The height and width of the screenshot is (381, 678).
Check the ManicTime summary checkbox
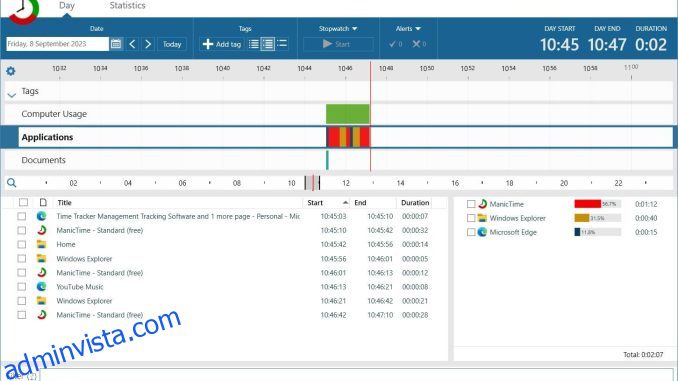click(471, 204)
